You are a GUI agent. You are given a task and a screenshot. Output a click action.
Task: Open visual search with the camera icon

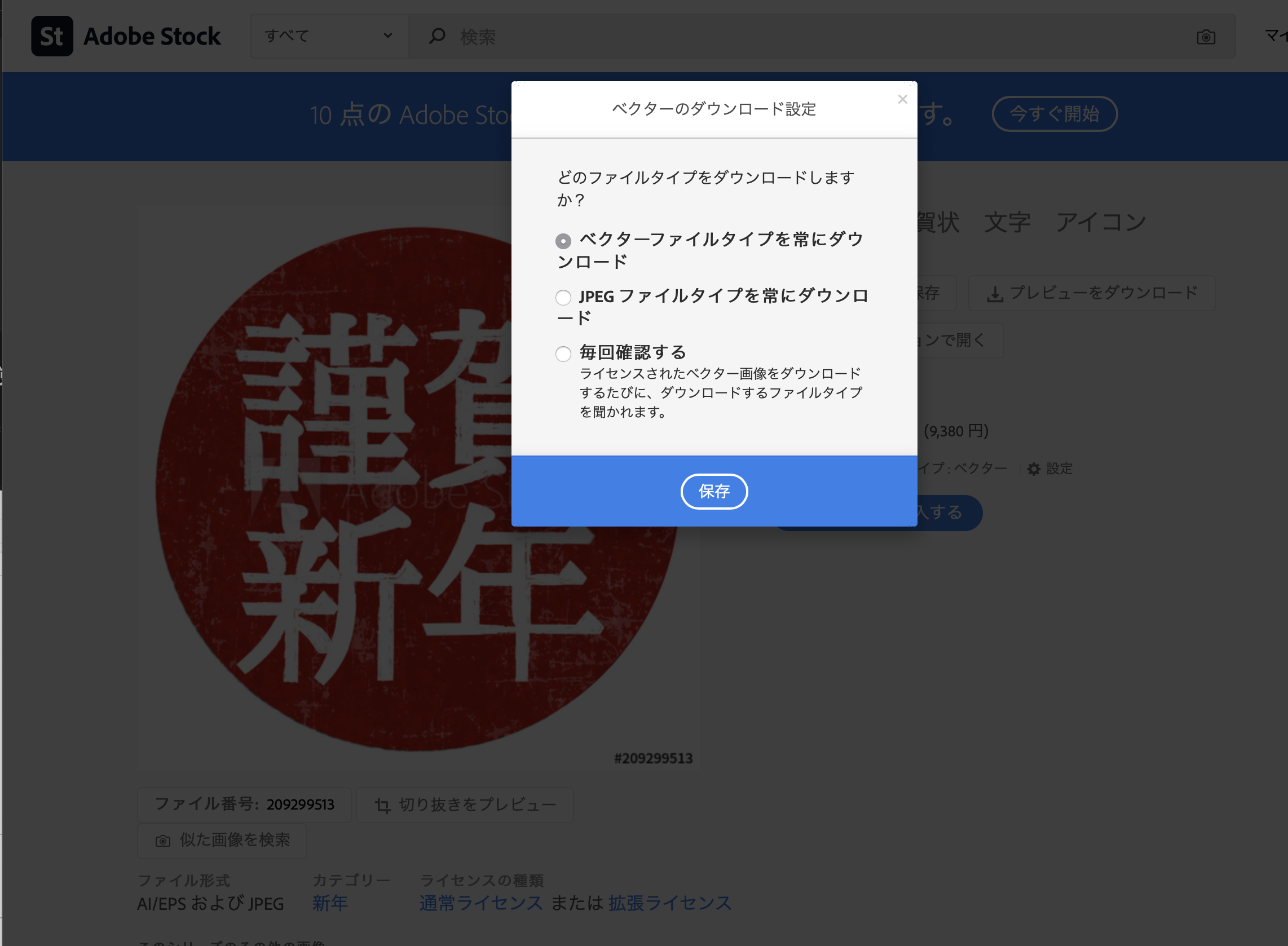pyautogui.click(x=1206, y=36)
